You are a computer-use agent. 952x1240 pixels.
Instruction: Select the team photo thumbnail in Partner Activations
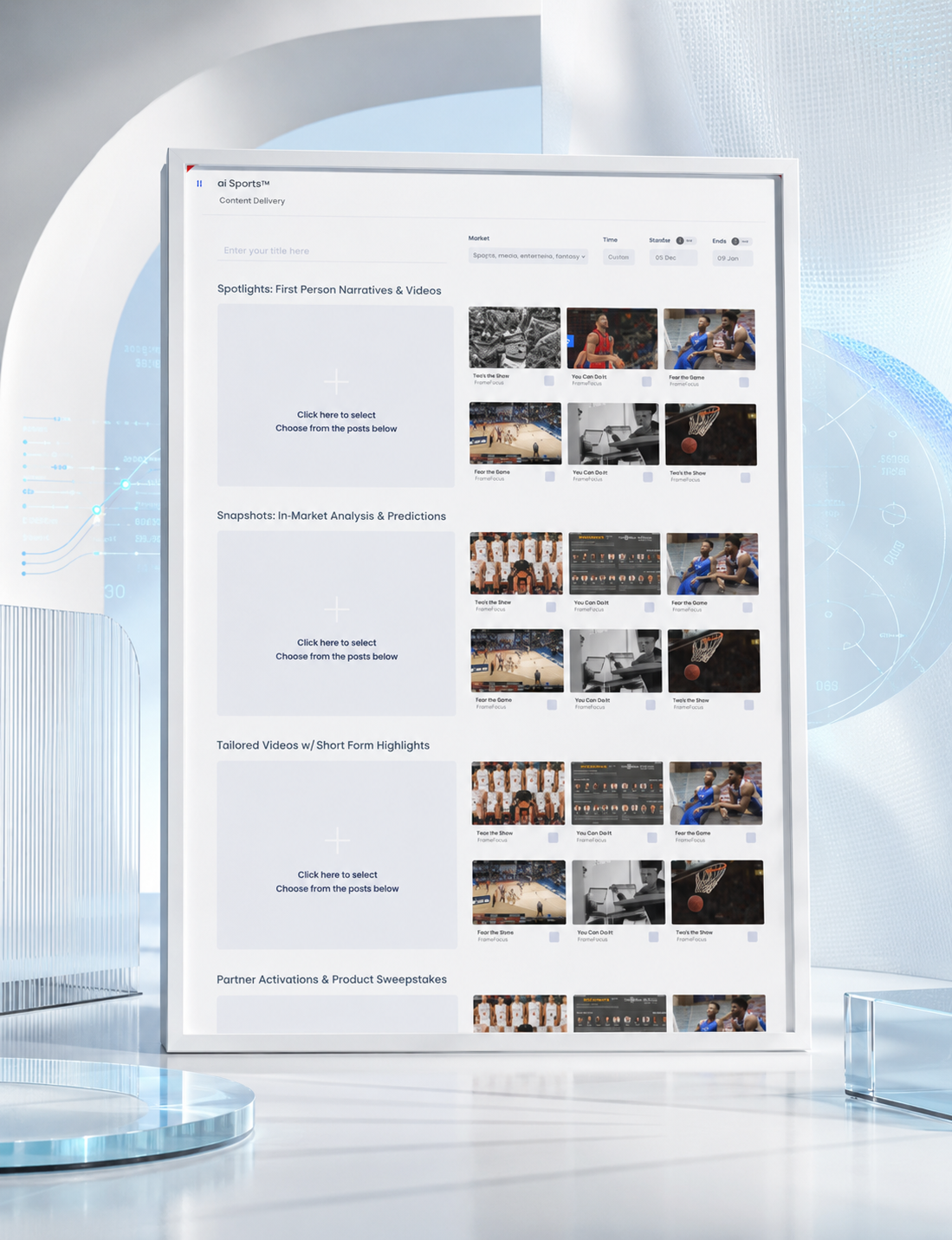(520, 1013)
